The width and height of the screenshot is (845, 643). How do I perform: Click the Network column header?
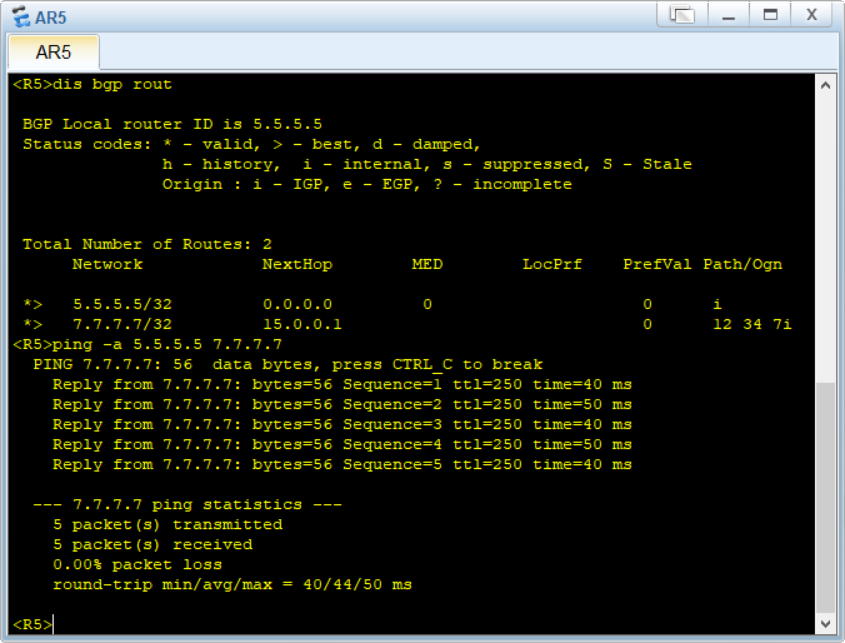[x=107, y=264]
